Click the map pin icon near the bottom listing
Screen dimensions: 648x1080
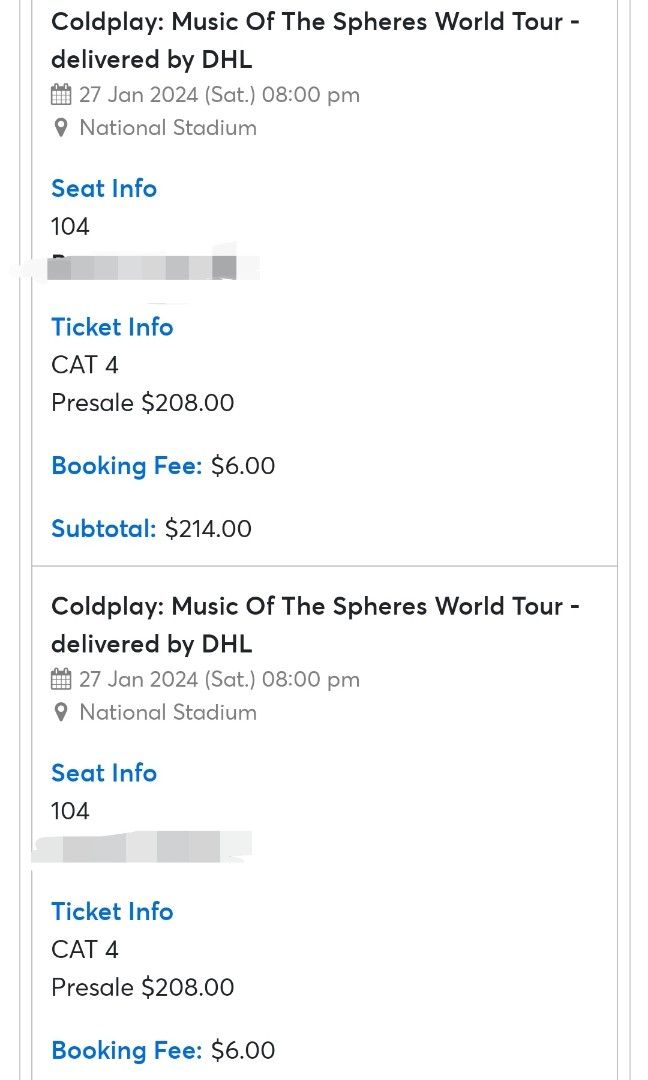[61, 713]
